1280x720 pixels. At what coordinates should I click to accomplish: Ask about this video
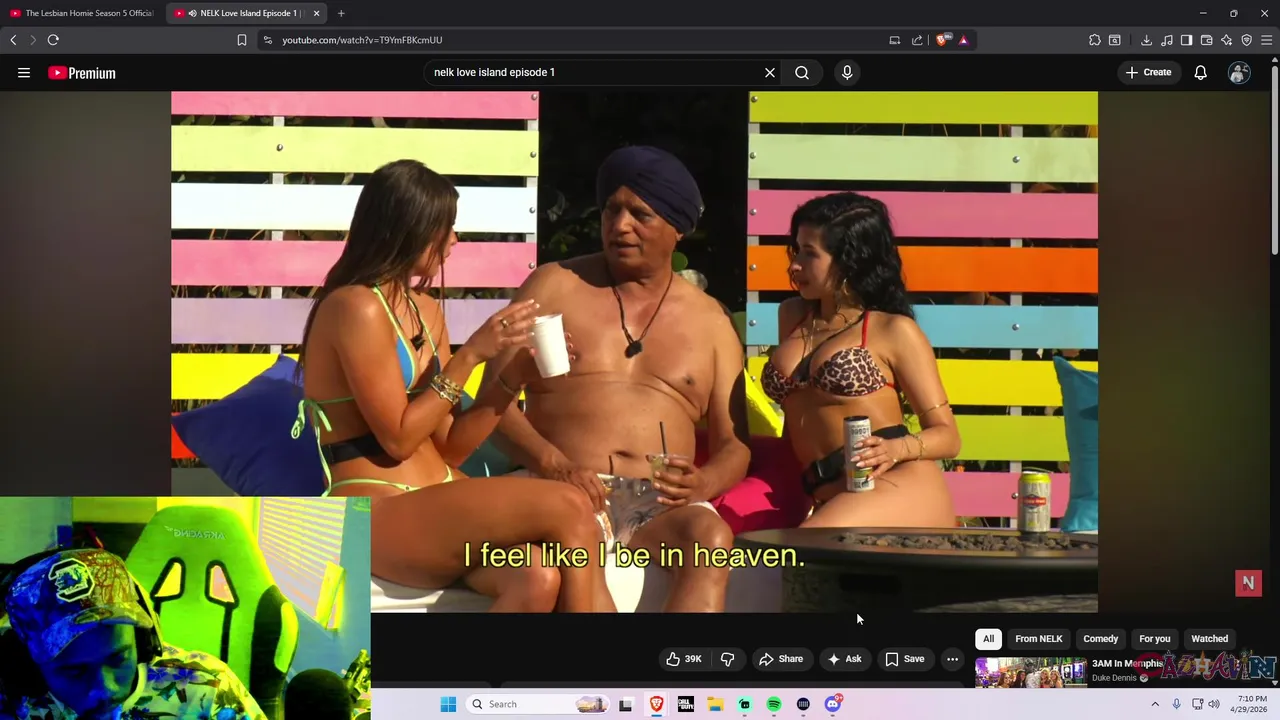click(x=844, y=659)
